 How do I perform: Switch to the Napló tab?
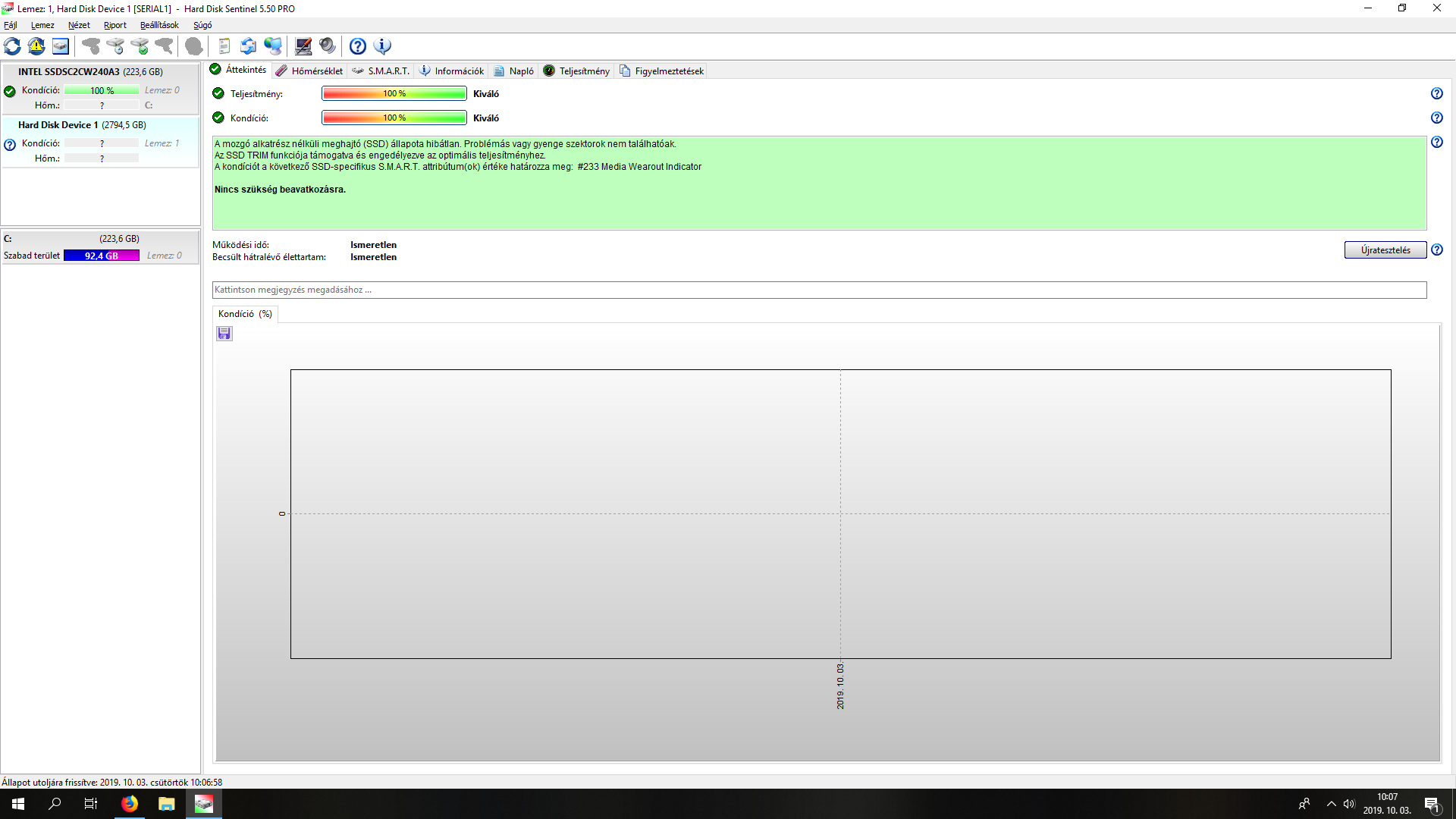coord(513,71)
